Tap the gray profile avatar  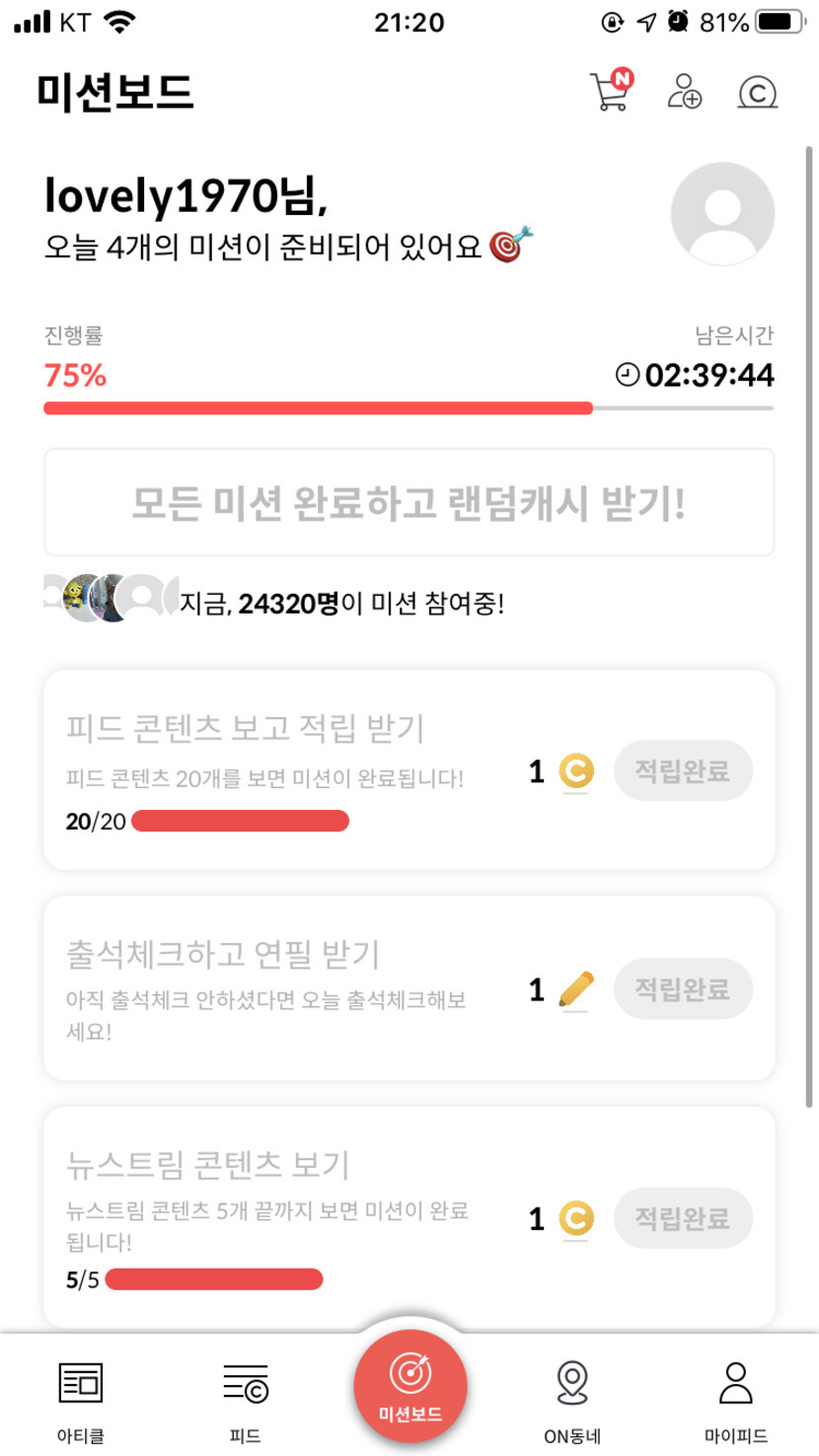(722, 214)
